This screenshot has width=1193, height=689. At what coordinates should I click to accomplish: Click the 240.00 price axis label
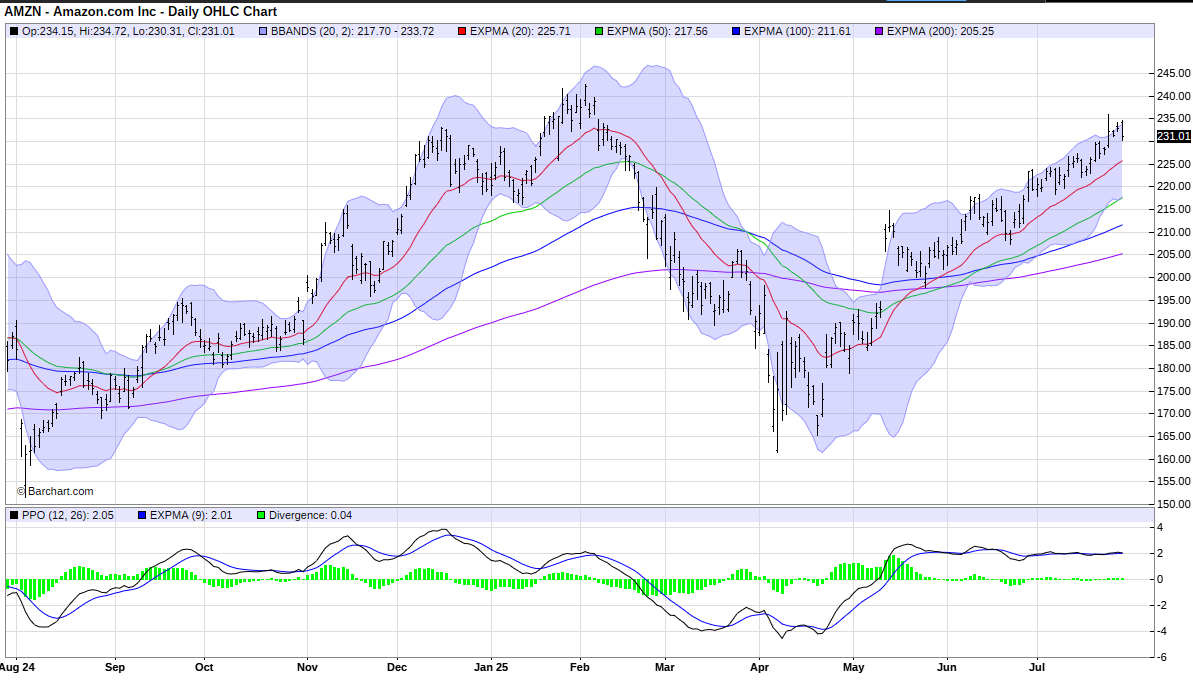coord(1173,96)
